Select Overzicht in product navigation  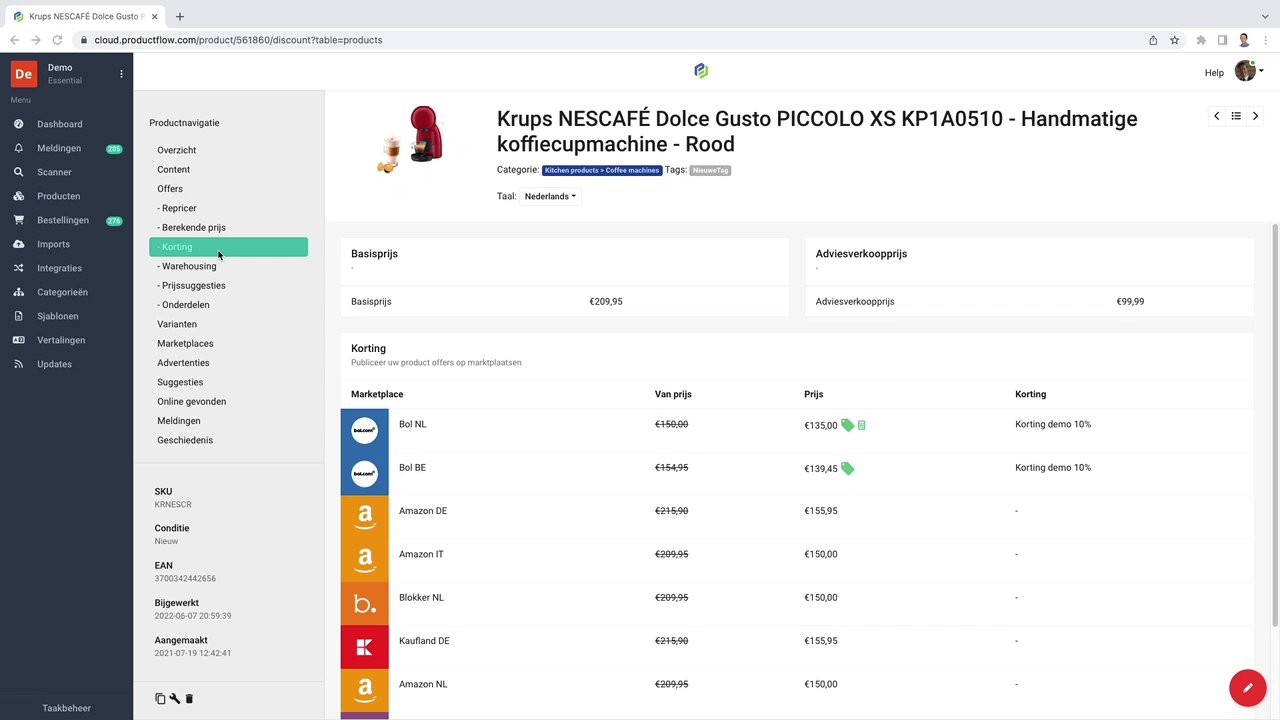tap(176, 150)
